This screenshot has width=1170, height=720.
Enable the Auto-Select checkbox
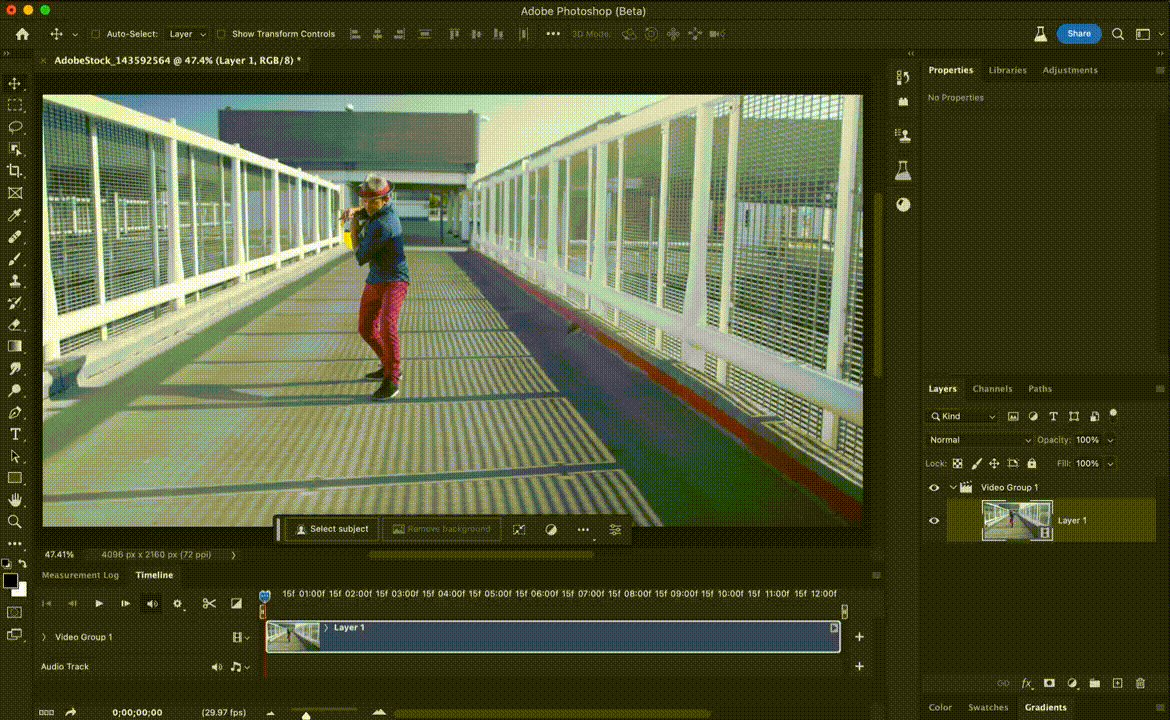click(96, 34)
